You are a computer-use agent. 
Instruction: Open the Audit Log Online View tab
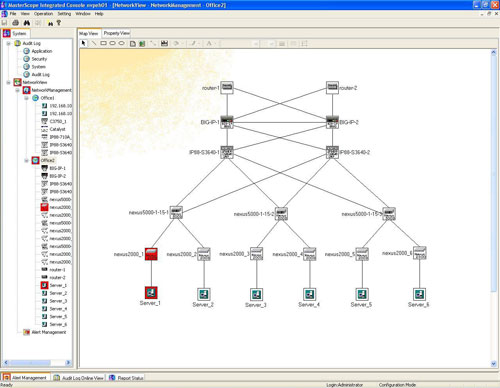79,378
